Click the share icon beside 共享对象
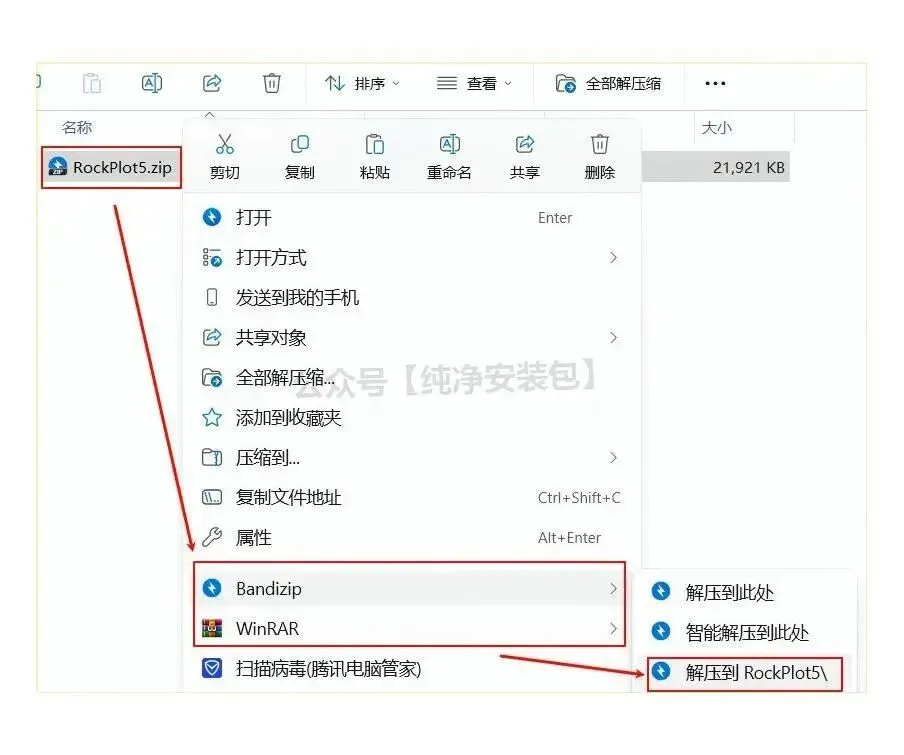This screenshot has height=755, width=904. (212, 337)
